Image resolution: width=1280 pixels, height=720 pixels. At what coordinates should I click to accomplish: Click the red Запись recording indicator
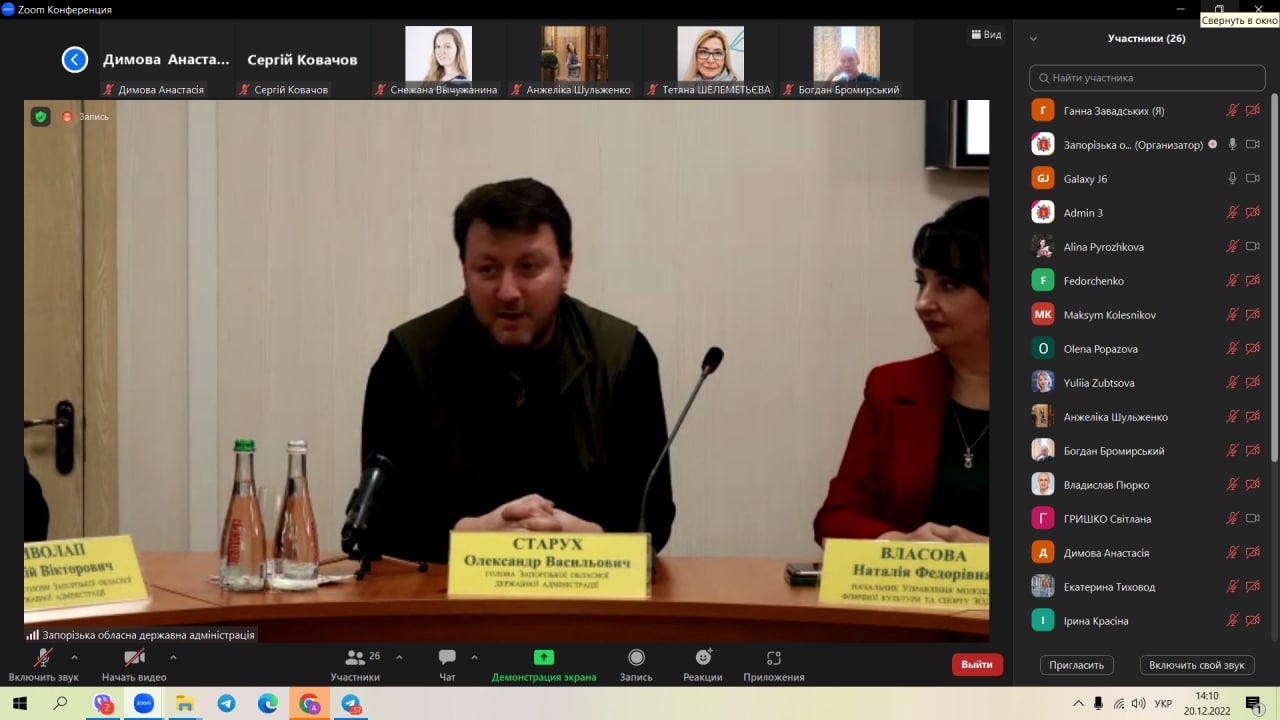(85, 117)
